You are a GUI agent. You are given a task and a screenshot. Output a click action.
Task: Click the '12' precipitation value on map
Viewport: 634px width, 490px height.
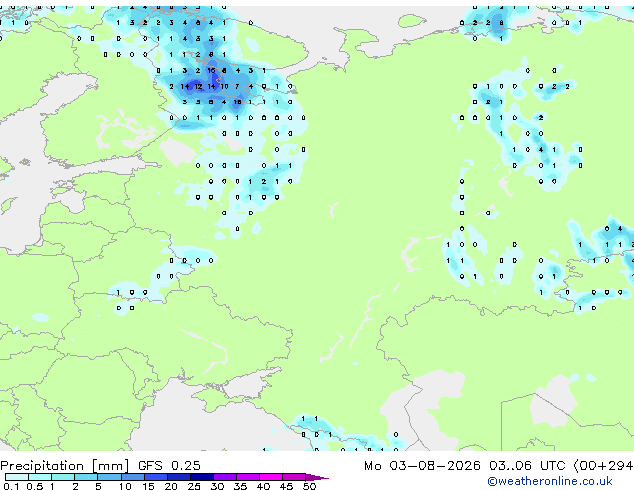[198, 86]
